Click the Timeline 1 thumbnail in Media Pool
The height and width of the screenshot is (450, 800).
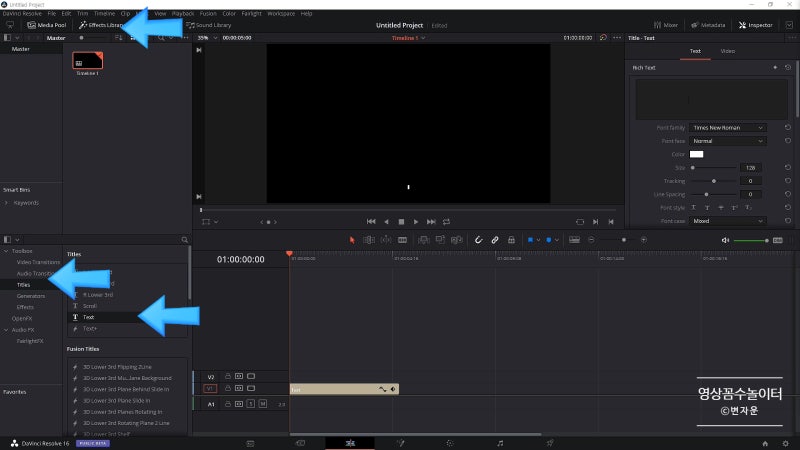coord(87,60)
